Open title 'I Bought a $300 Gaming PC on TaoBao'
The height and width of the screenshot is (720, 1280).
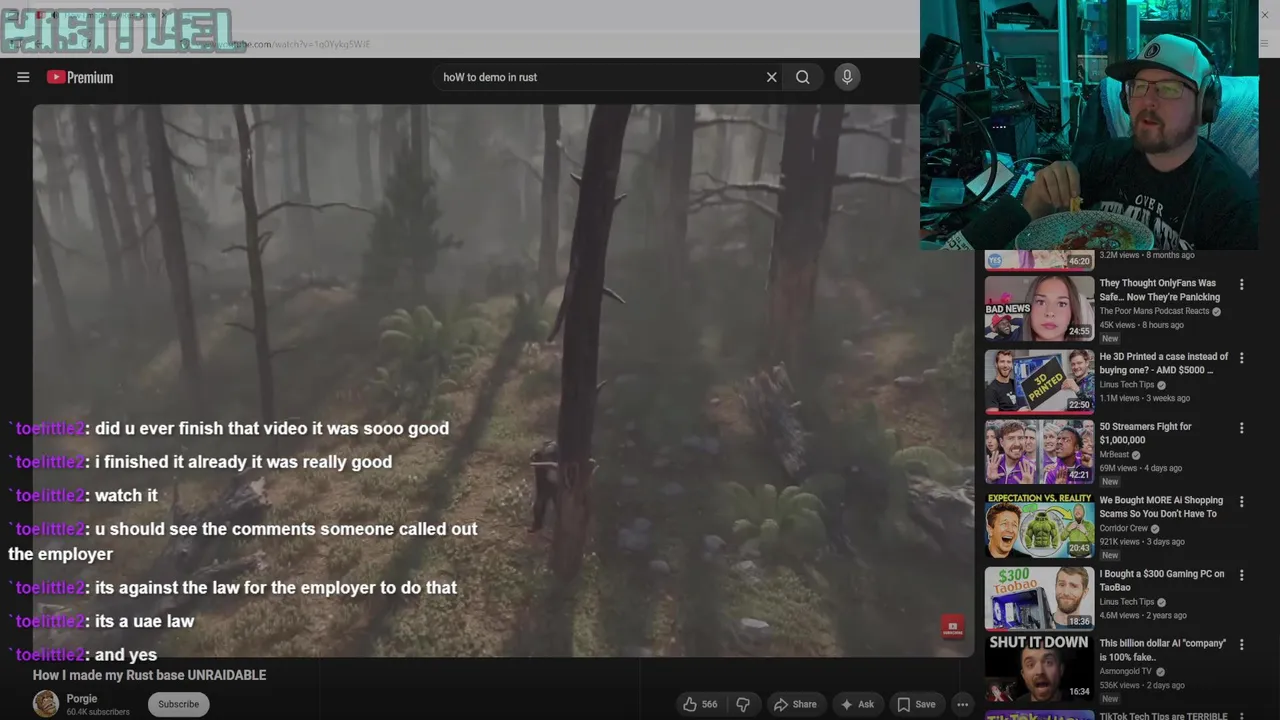1162,580
